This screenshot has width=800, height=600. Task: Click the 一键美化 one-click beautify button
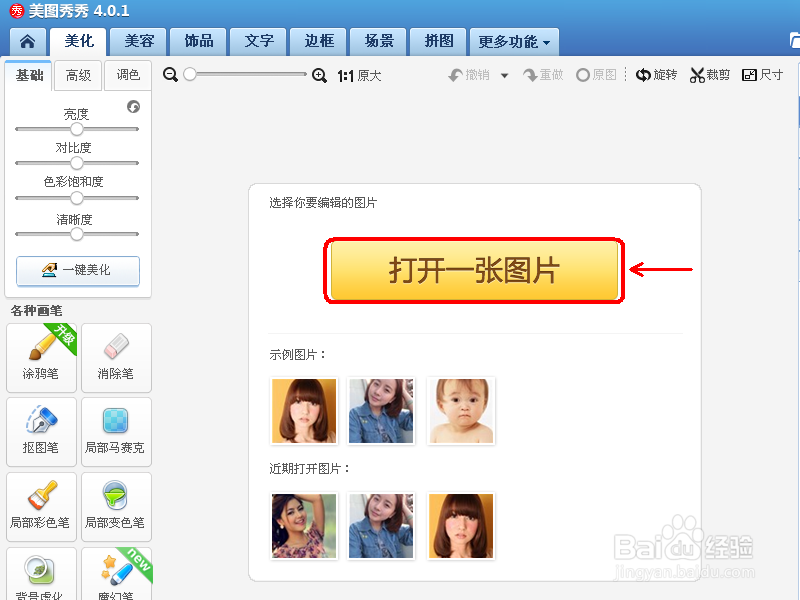tap(78, 270)
